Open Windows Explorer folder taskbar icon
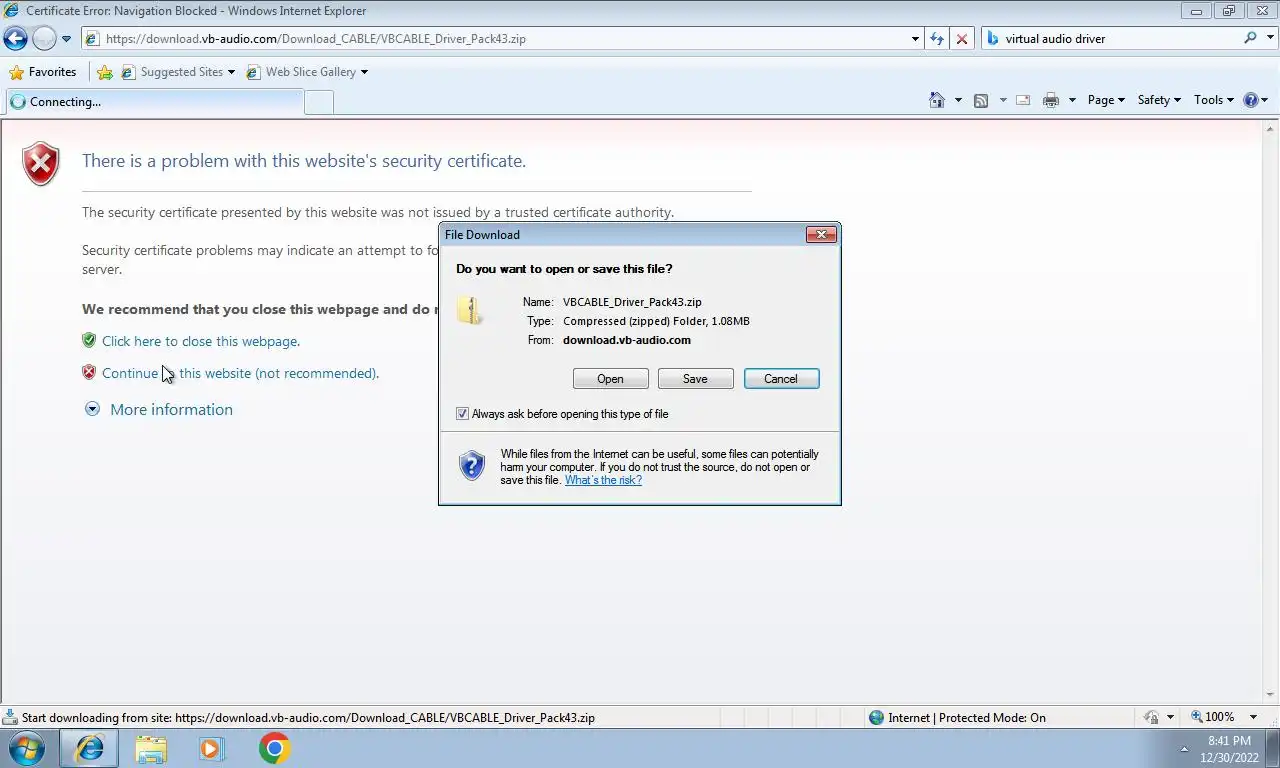Screen dimensions: 1280x768 (151, 748)
